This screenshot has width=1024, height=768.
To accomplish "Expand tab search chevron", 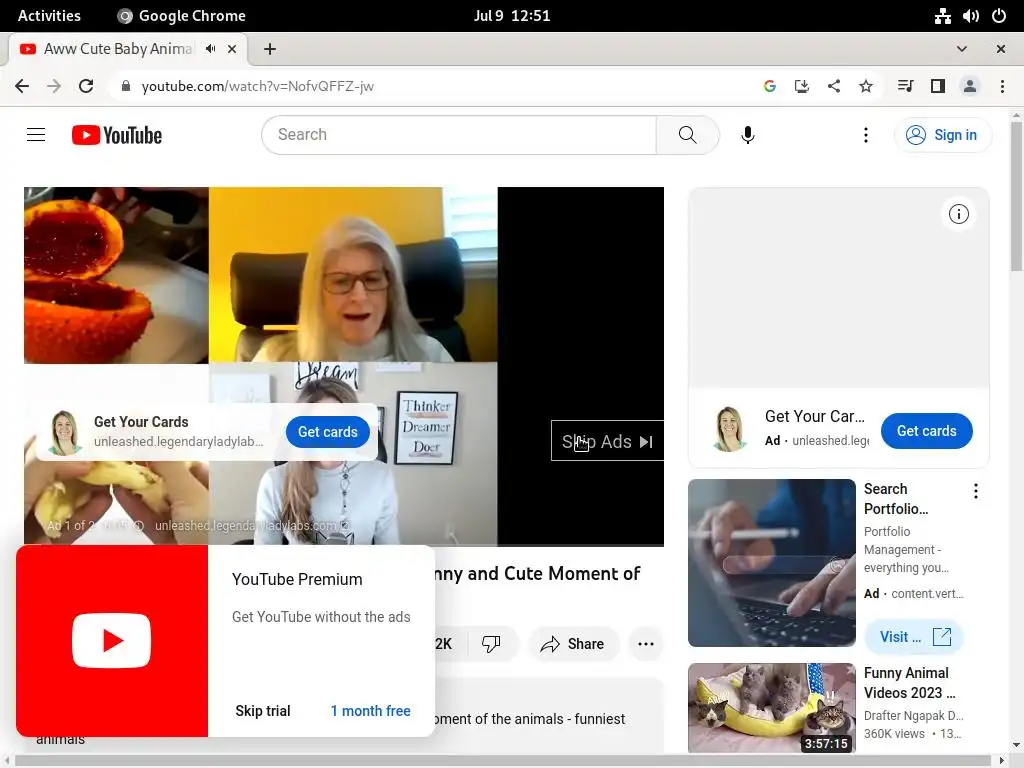I will [x=961, y=49].
